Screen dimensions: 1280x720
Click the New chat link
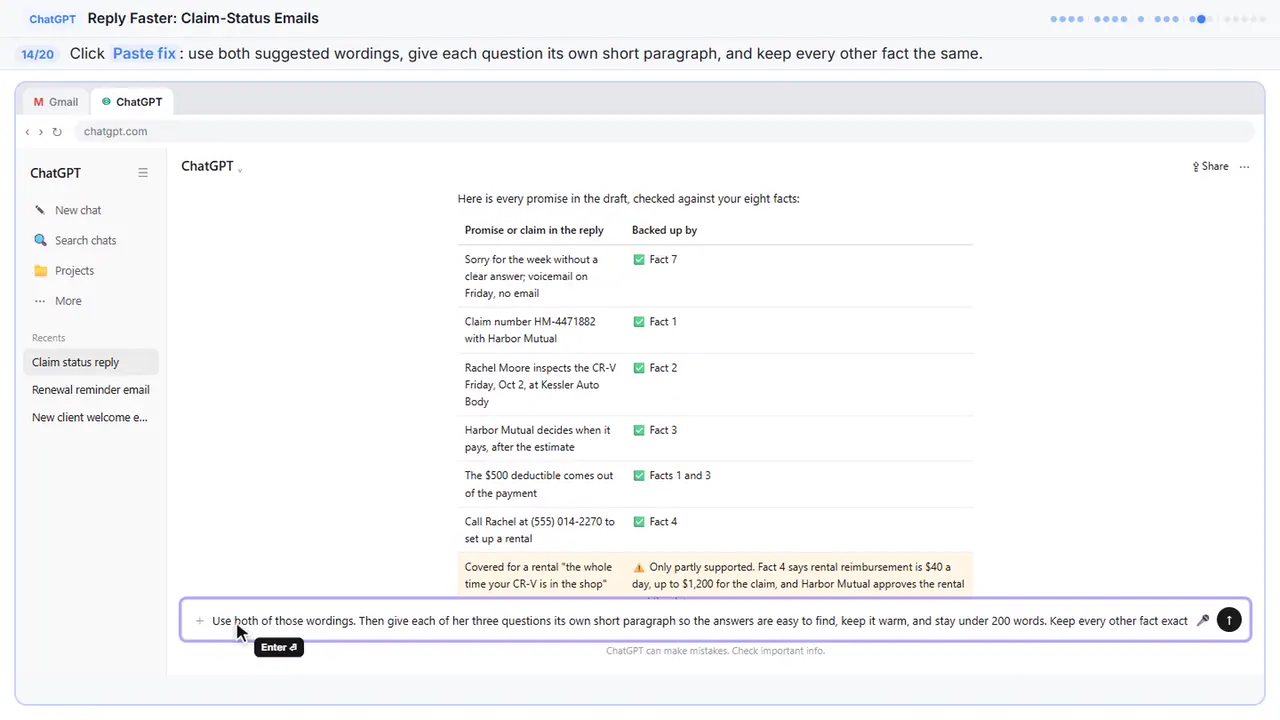[x=78, y=210]
